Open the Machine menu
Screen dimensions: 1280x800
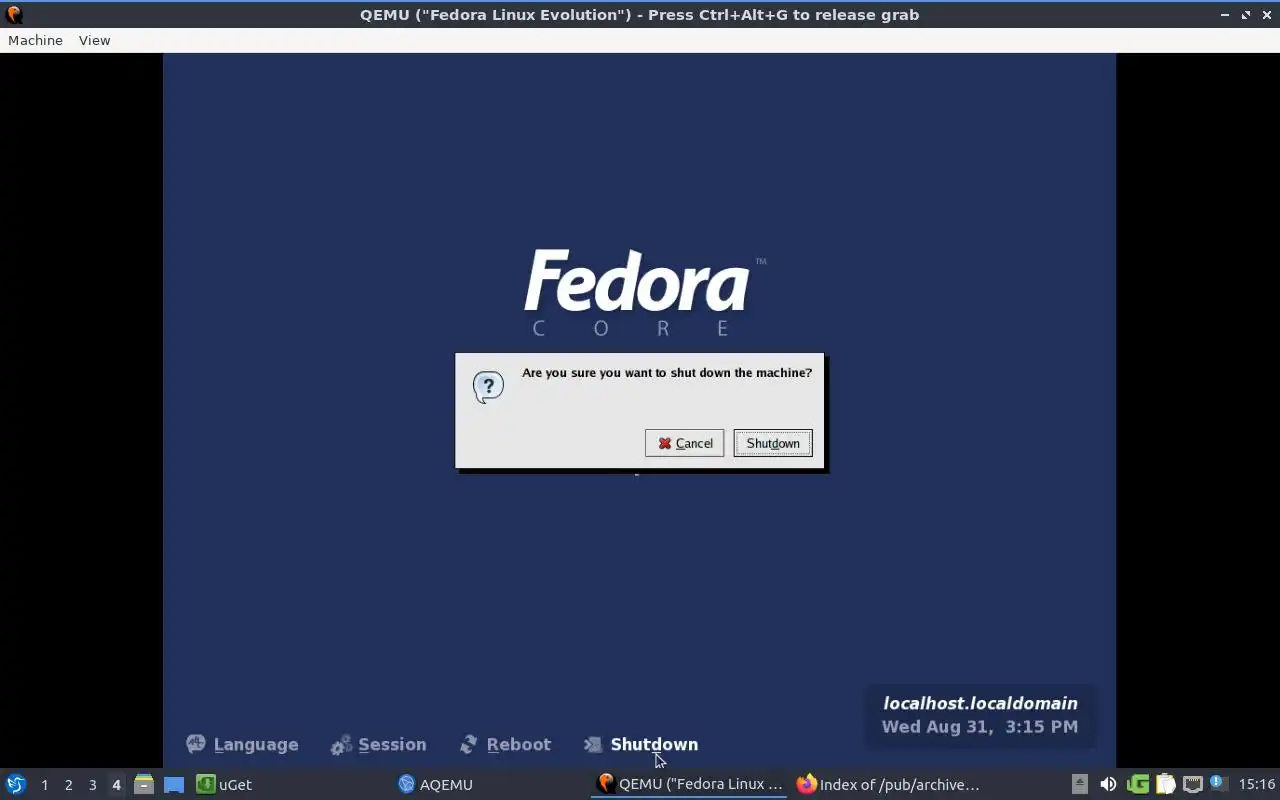coord(35,40)
